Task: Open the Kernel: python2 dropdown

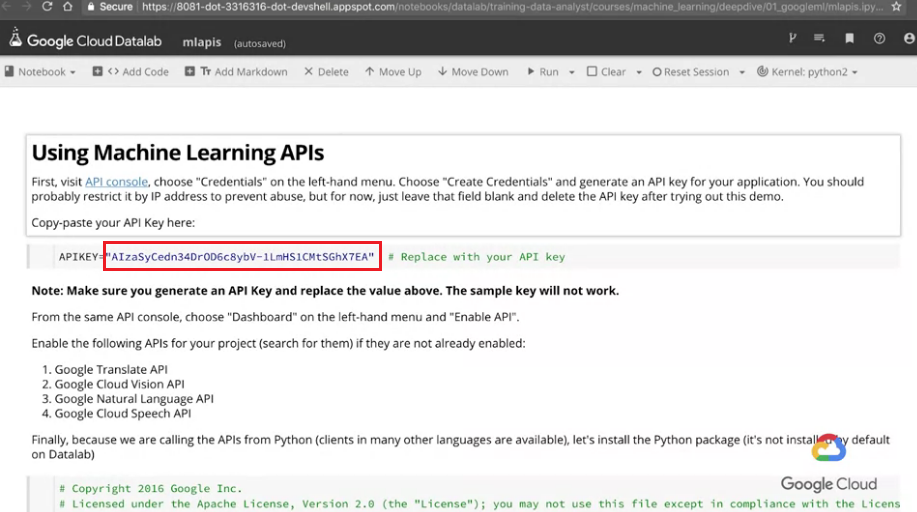Action: click(x=807, y=71)
